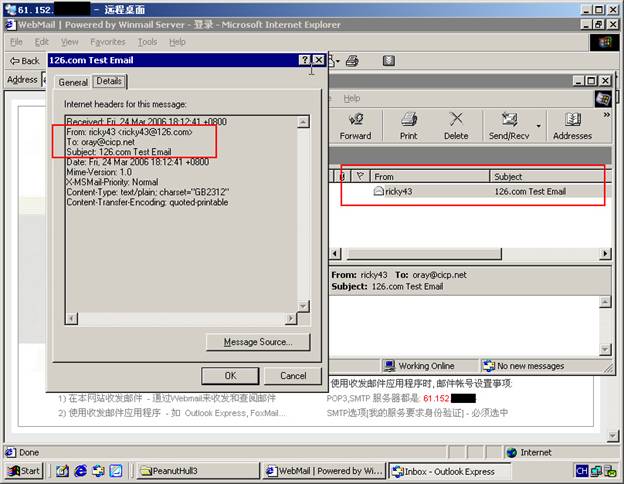Switch to PeanutHull3 in the taskbar
This screenshot has height=484, width=624.
point(195,471)
